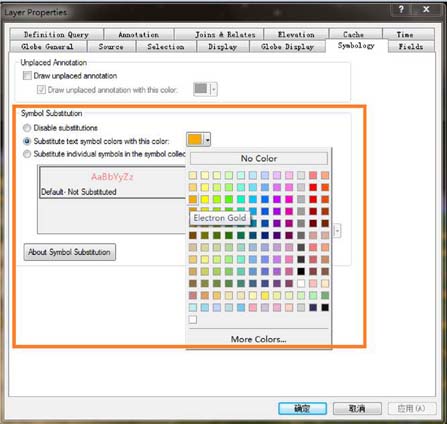Viewport: 447px width, 424px height.
Task: Pick the highlighted Electron Gold swatch
Action: pos(193,199)
